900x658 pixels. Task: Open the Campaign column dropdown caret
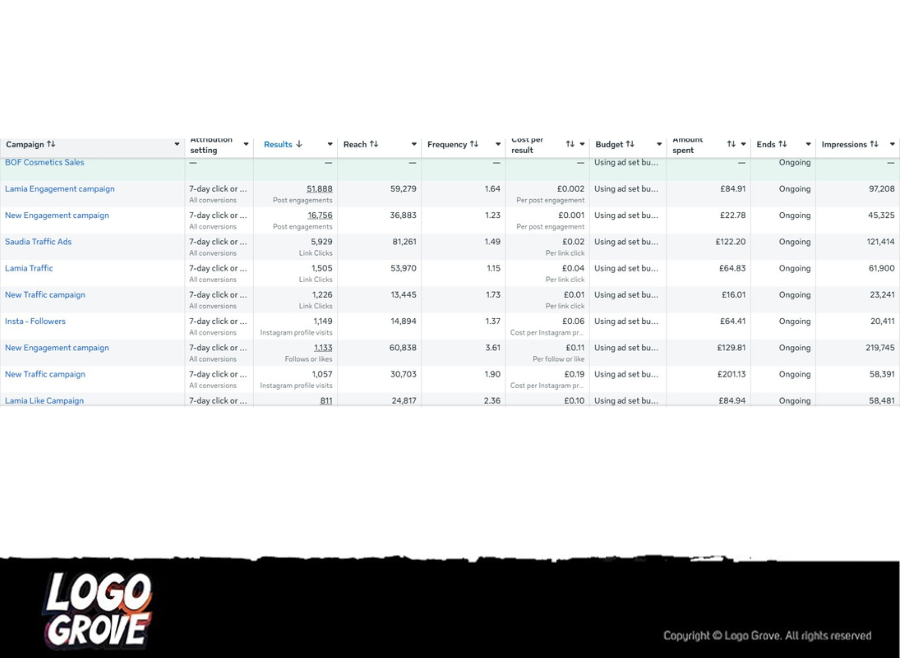tap(177, 144)
